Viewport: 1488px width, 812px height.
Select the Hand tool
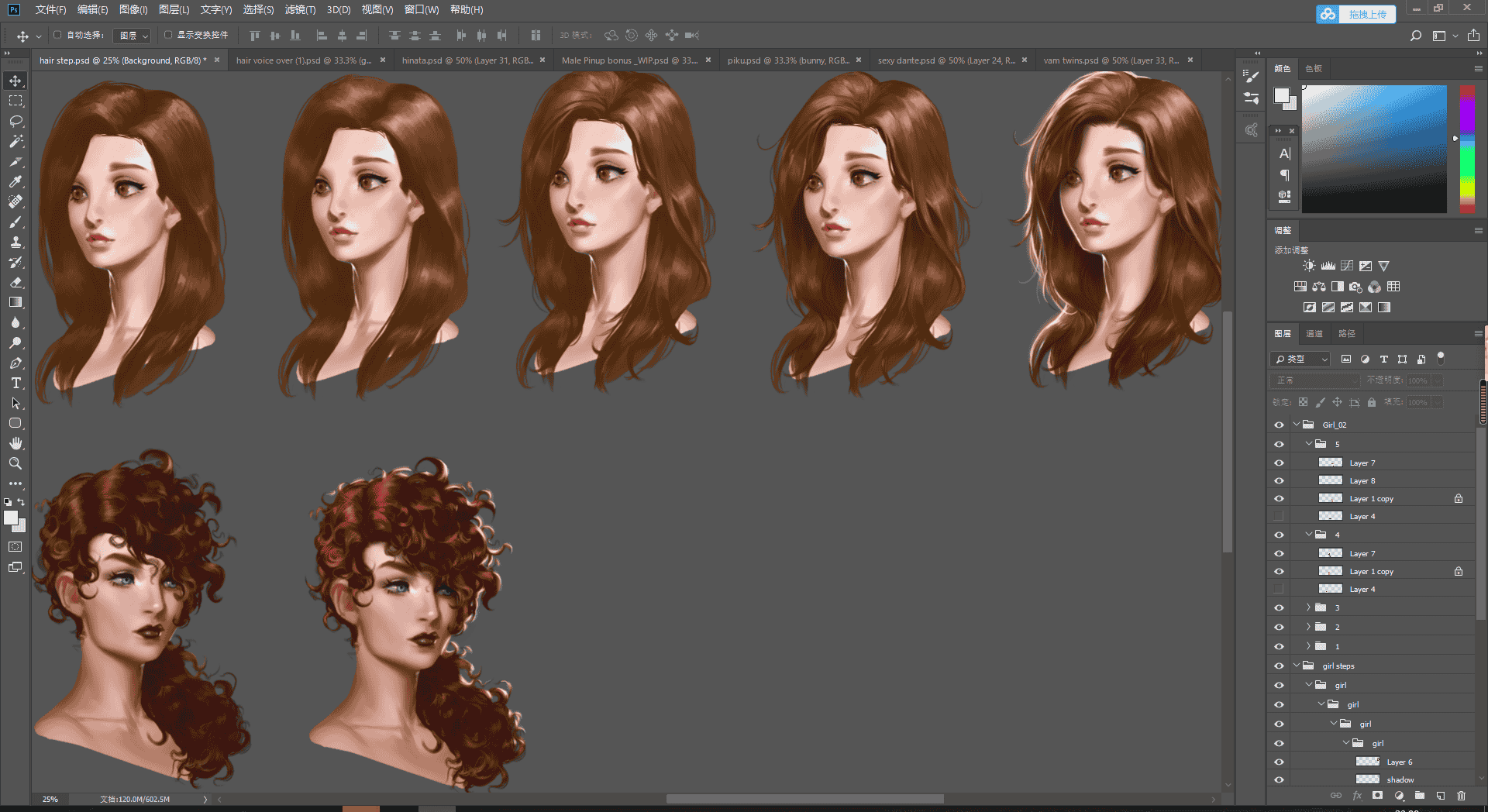[15, 443]
